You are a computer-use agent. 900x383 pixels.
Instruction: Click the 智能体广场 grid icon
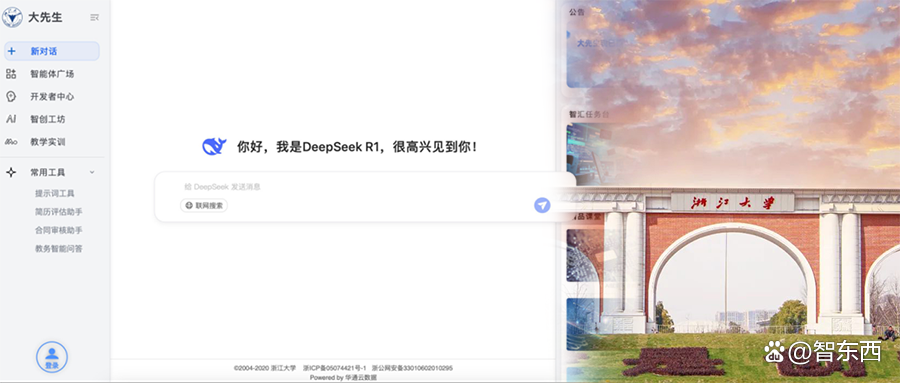11,73
